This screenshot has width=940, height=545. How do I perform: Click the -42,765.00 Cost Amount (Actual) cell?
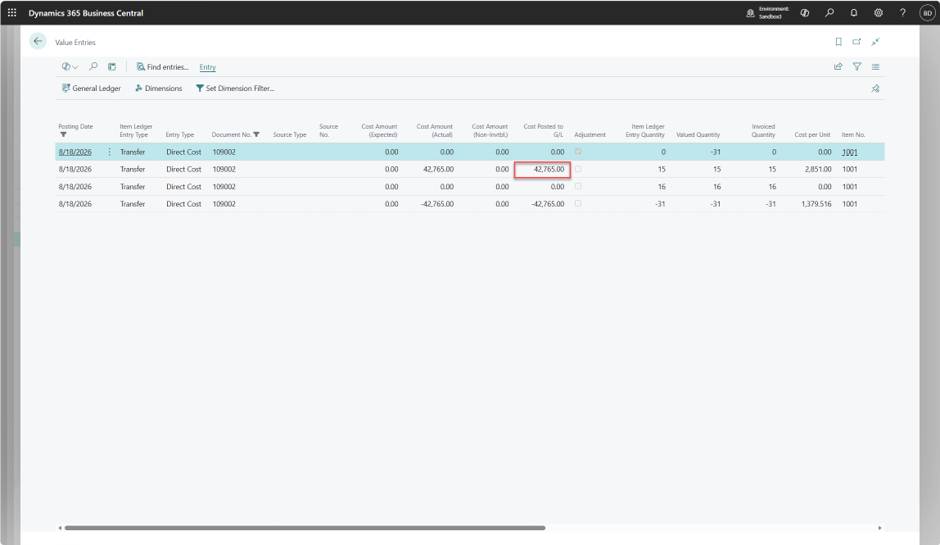(x=437, y=204)
